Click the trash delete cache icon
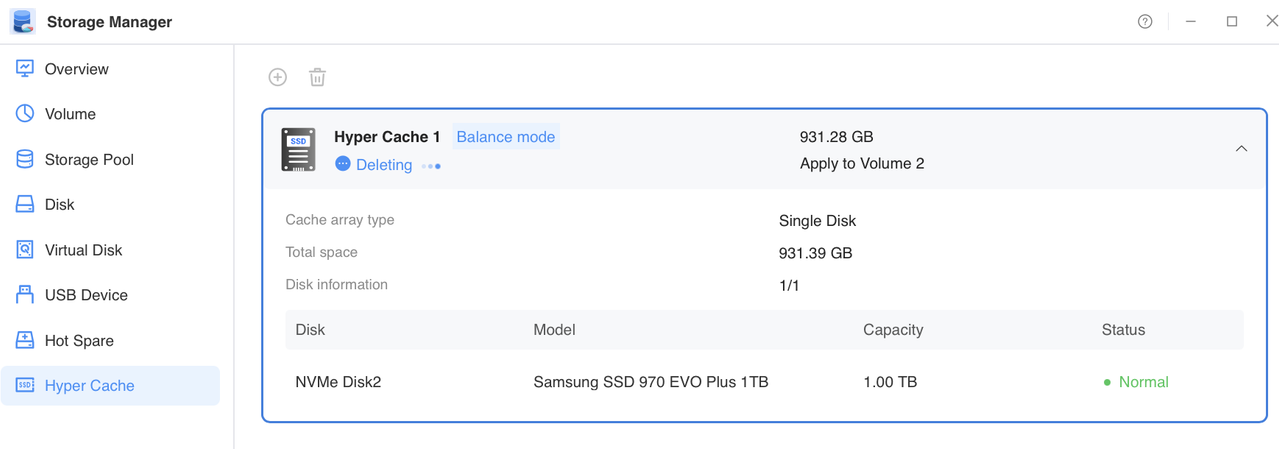The height and width of the screenshot is (449, 1279). coord(317,77)
